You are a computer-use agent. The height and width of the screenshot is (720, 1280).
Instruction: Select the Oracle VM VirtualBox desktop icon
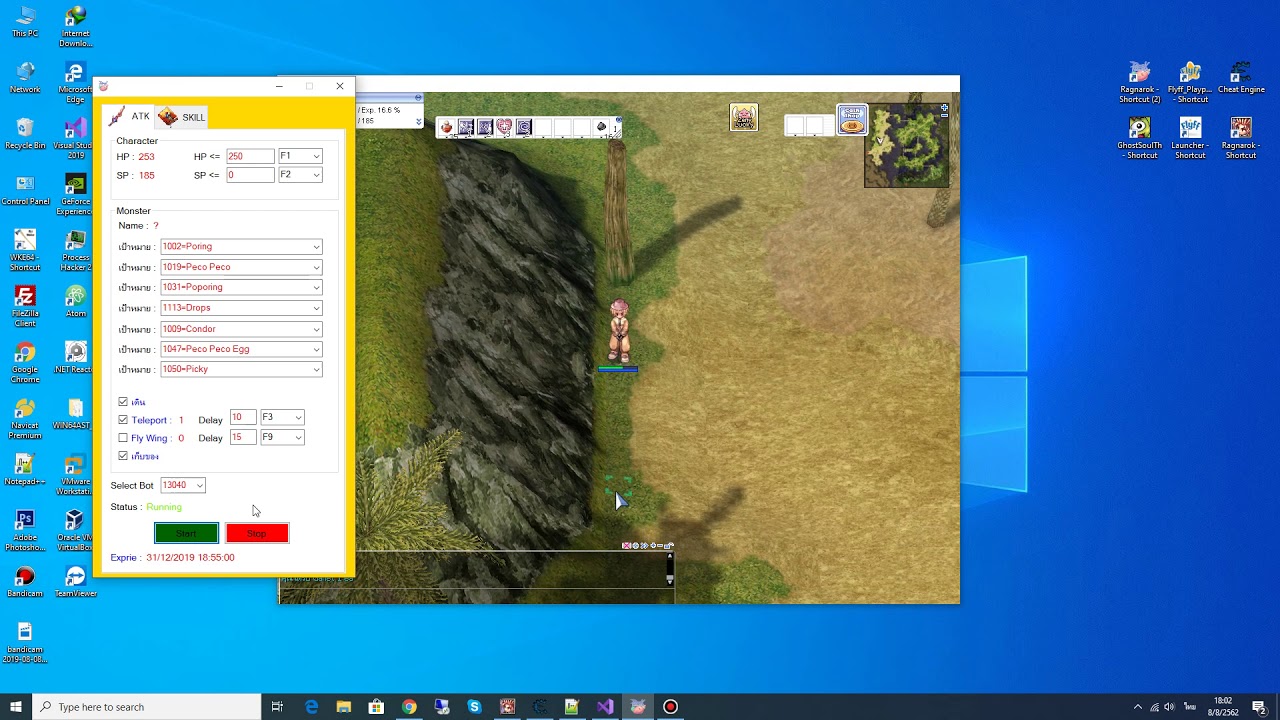pyautogui.click(x=75, y=531)
